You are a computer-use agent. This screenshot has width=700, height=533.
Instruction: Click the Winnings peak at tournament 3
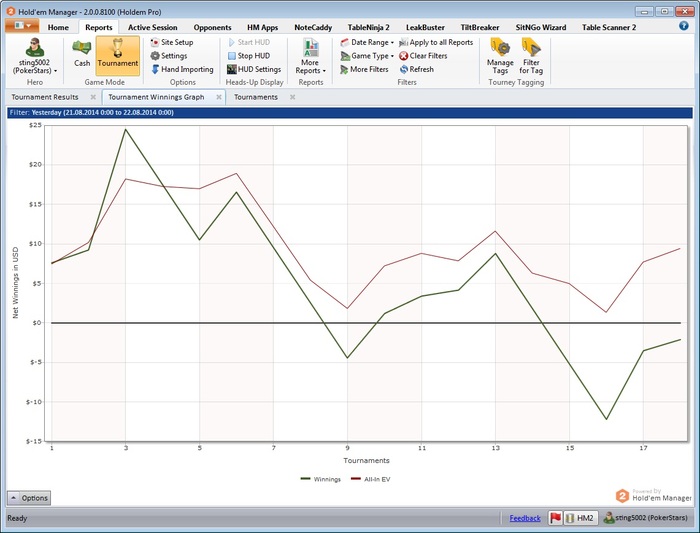(x=125, y=129)
